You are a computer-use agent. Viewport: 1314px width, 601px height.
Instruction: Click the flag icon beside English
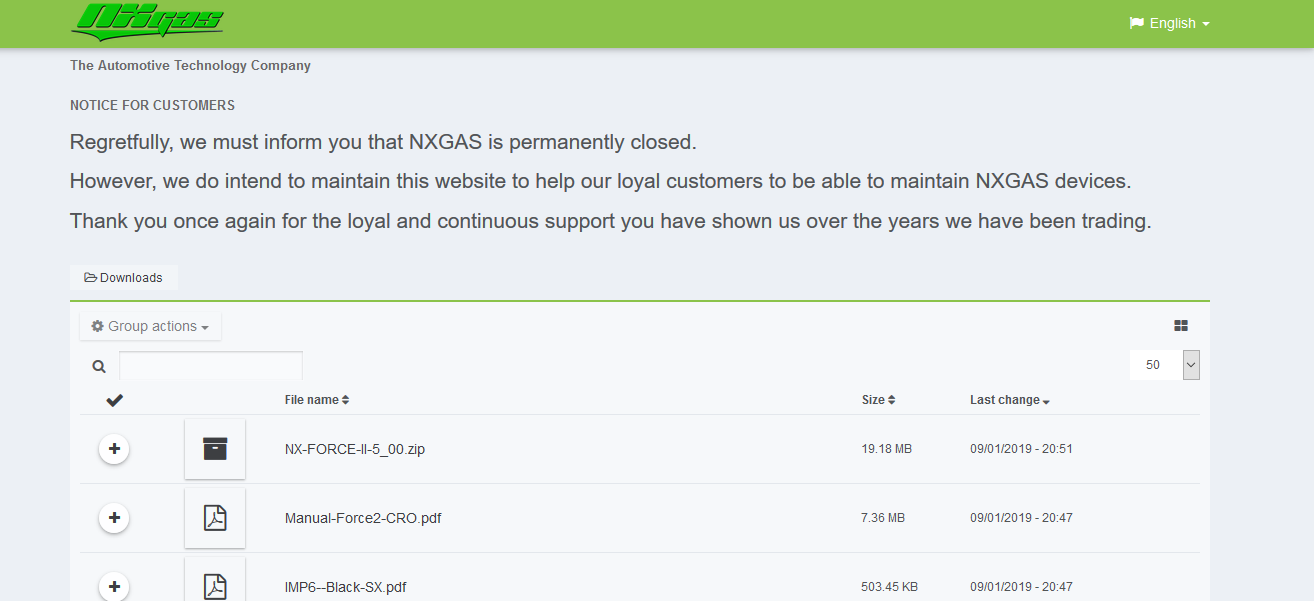1137,23
